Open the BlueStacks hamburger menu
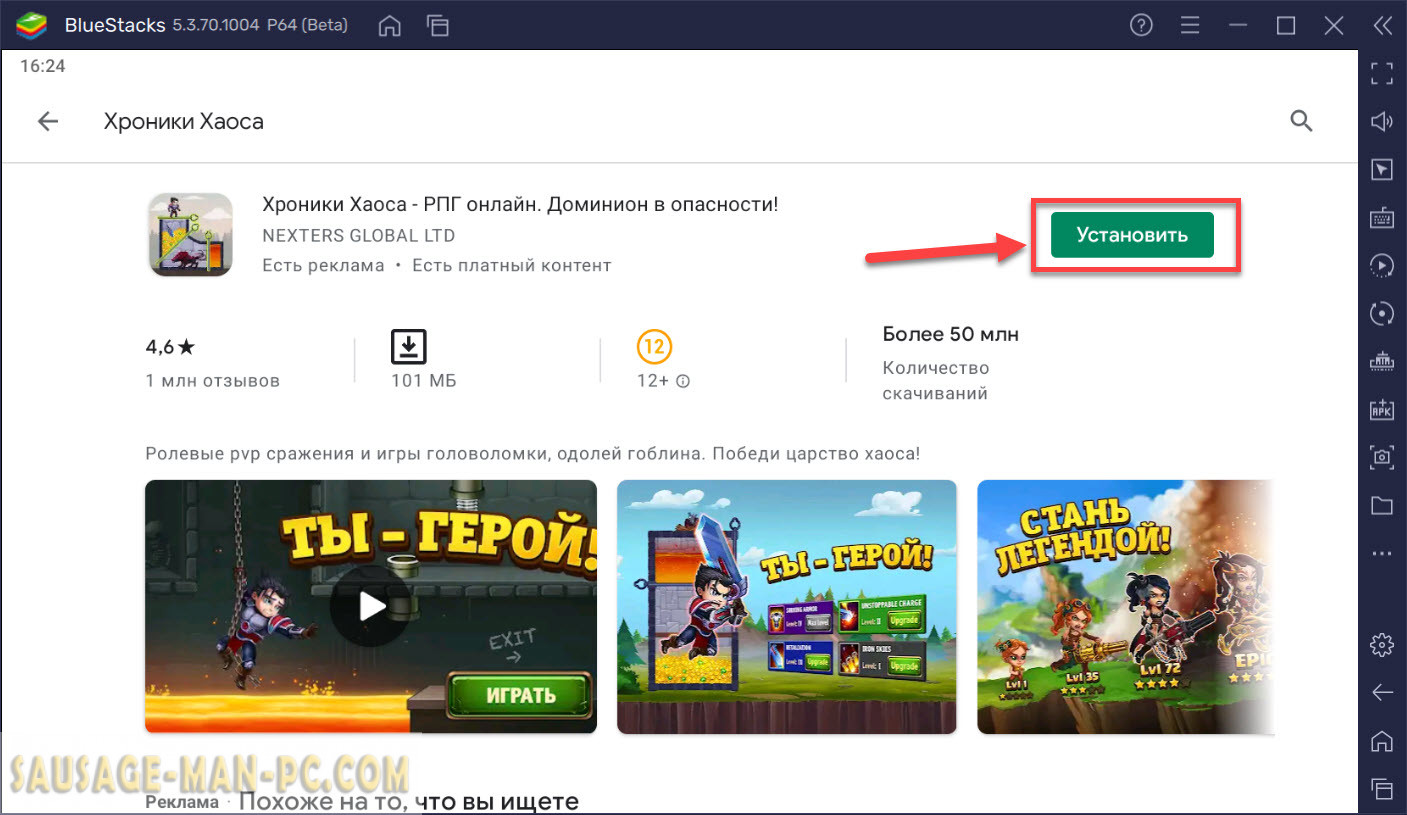 (x=1189, y=25)
